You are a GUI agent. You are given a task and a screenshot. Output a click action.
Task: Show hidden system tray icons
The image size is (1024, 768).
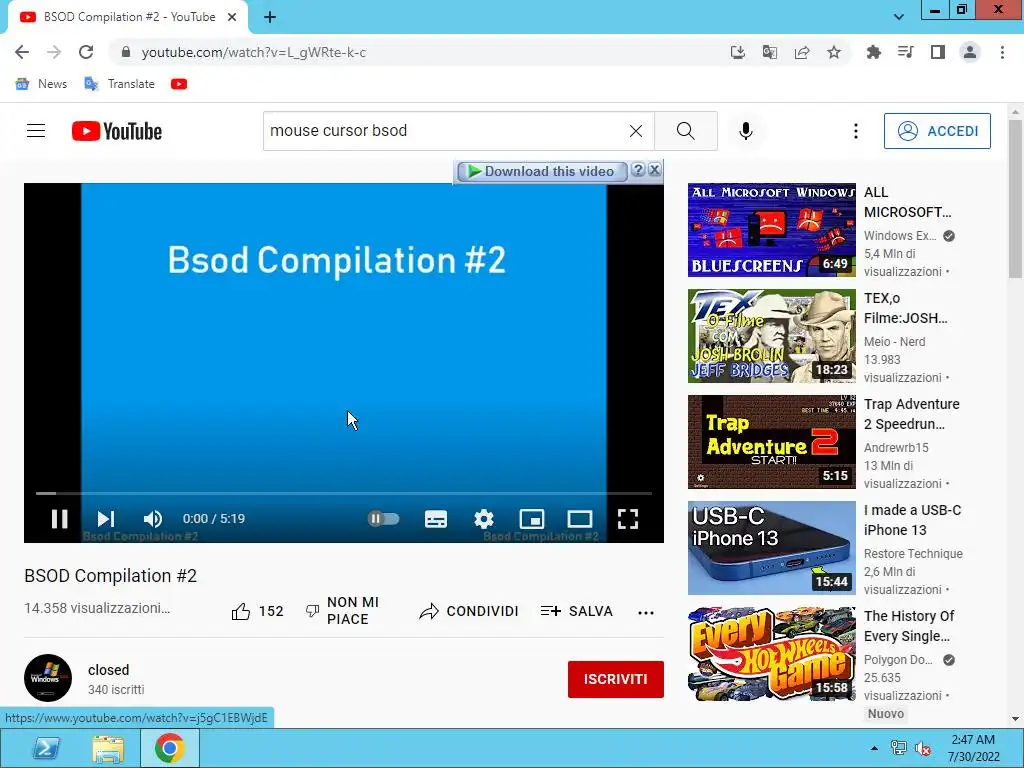(874, 748)
